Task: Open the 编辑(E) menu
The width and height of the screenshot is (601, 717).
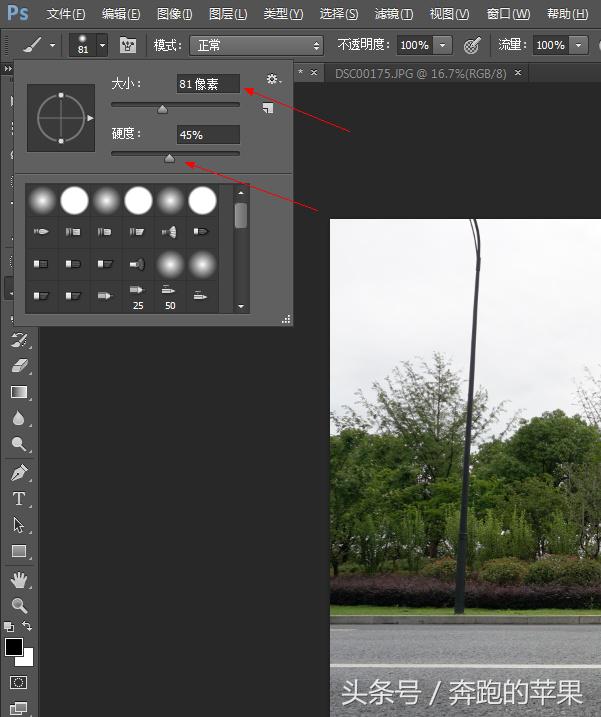Action: pos(121,14)
